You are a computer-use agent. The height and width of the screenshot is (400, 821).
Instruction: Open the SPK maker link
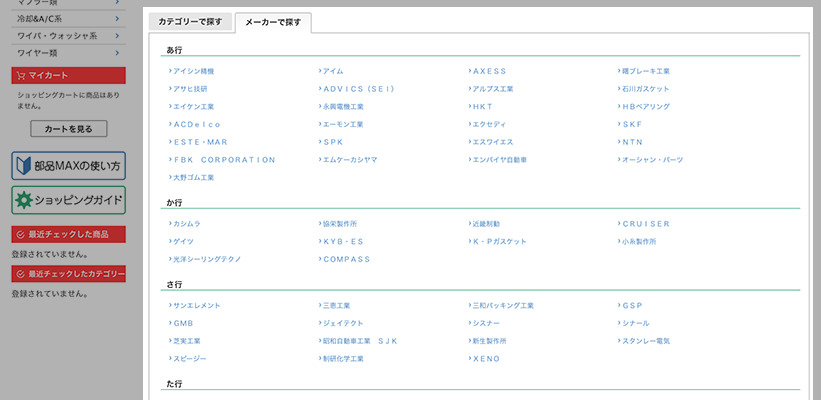point(331,142)
